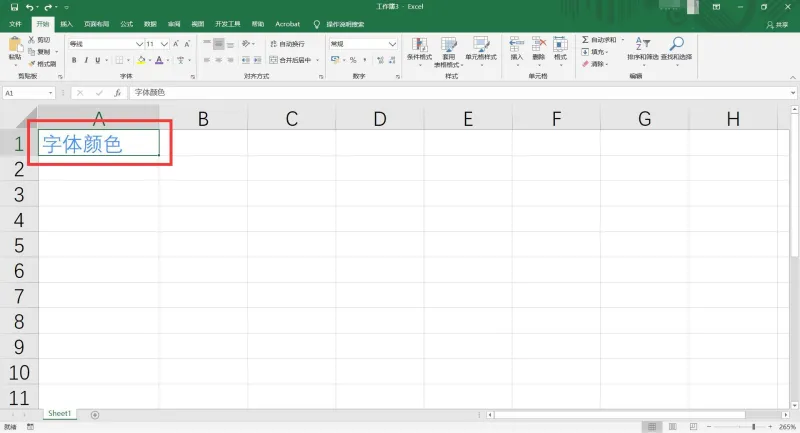Click the Sheet1 tab
Viewport: 800px width, 433px height.
(59, 414)
